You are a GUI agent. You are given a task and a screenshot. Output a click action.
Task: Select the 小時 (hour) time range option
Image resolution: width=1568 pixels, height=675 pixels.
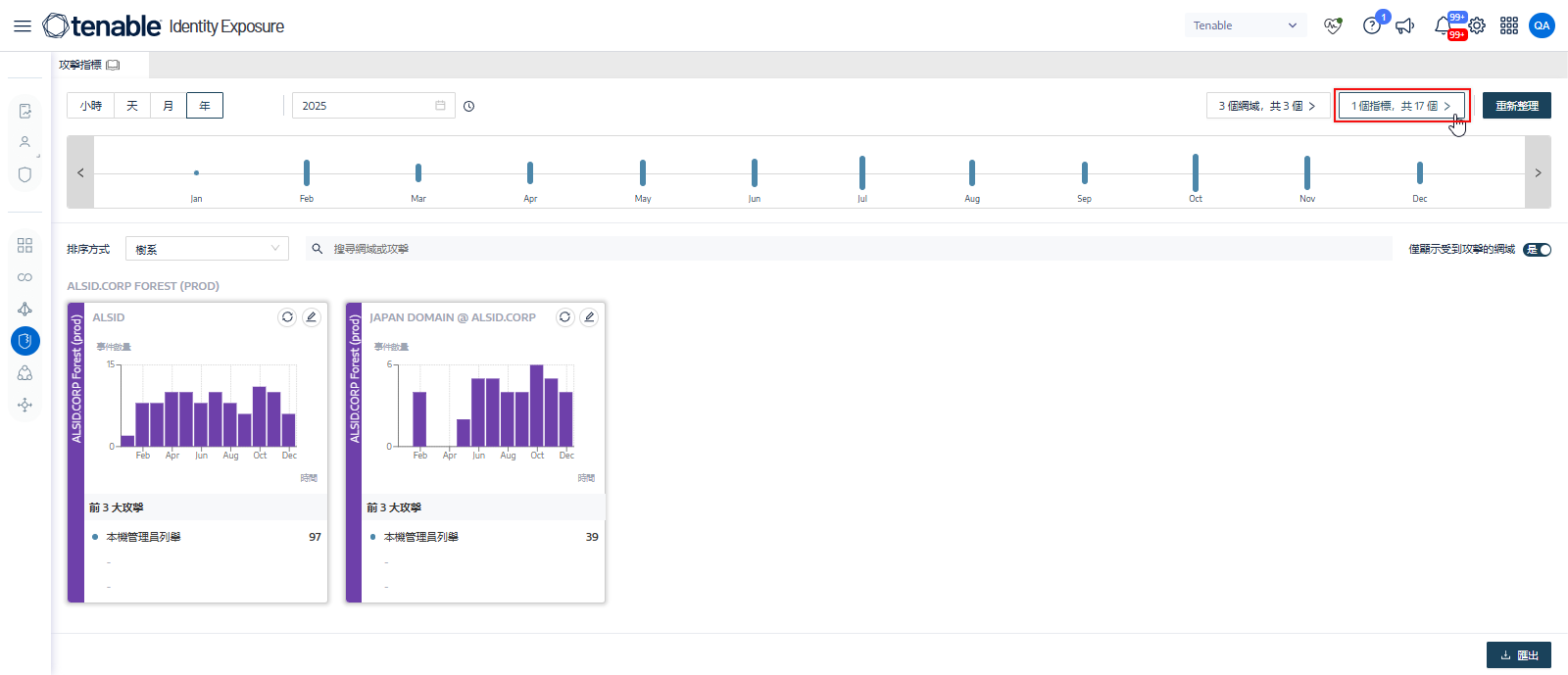point(91,106)
